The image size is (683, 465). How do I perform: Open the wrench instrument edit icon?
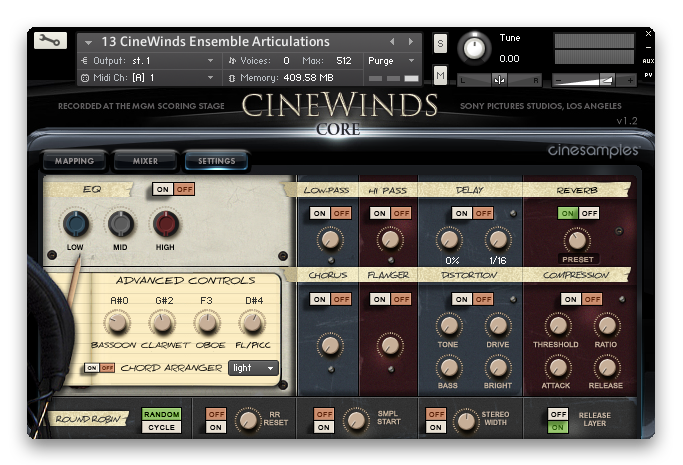tap(50, 40)
